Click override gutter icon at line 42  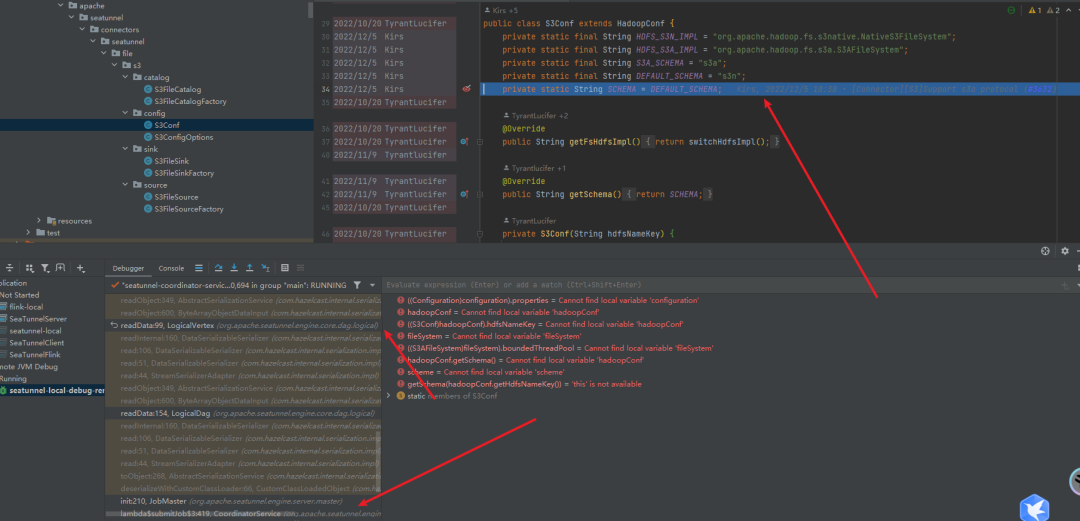pos(464,194)
